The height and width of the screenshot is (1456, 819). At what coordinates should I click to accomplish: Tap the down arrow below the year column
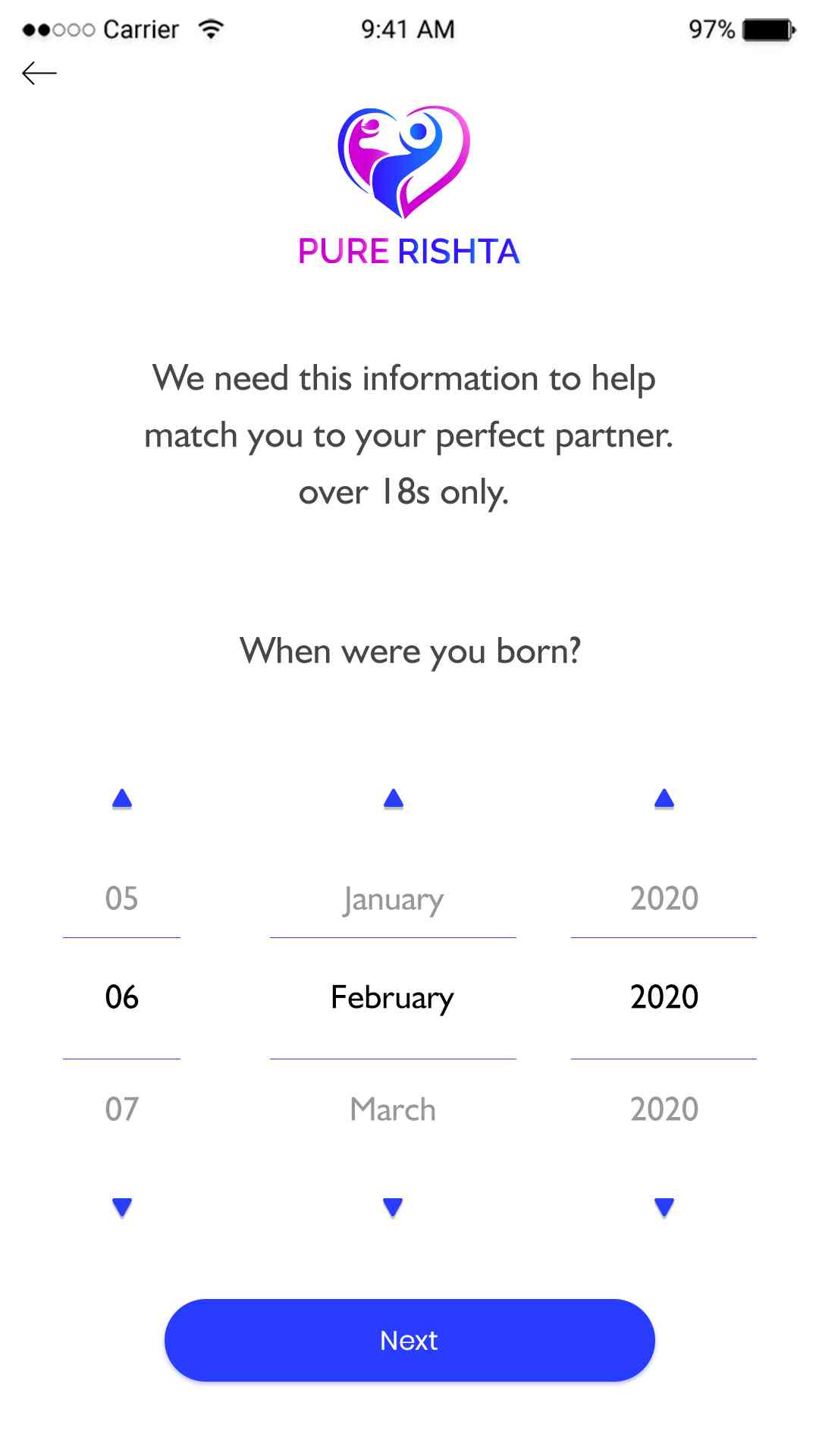(664, 1205)
